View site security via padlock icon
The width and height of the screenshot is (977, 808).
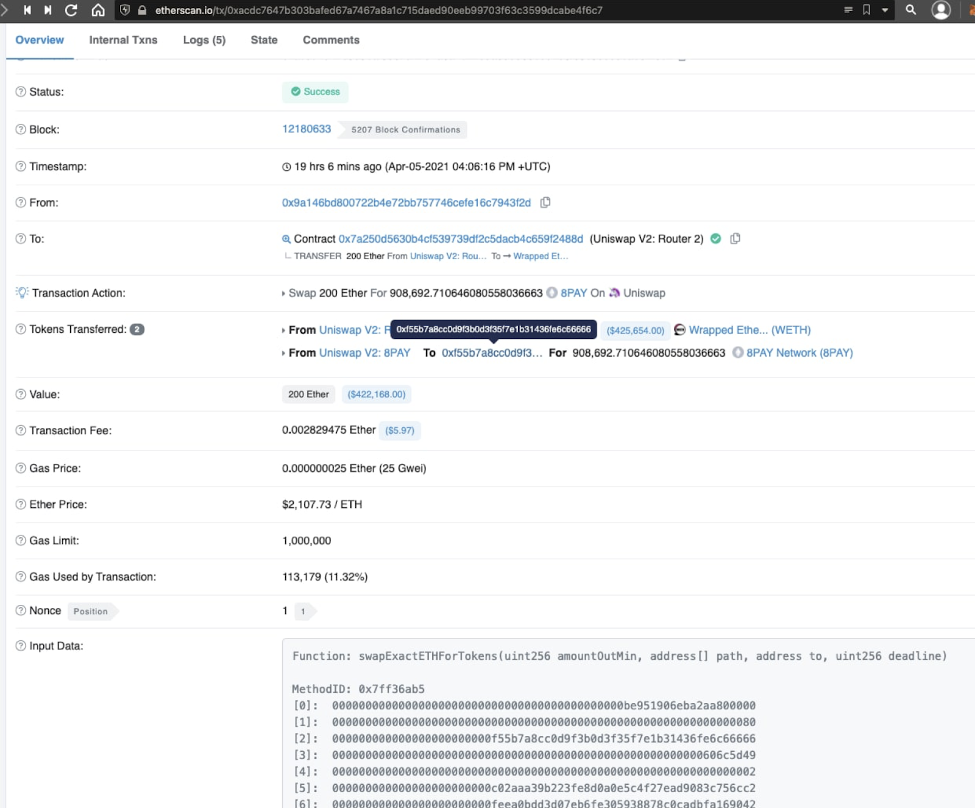[x=142, y=10]
